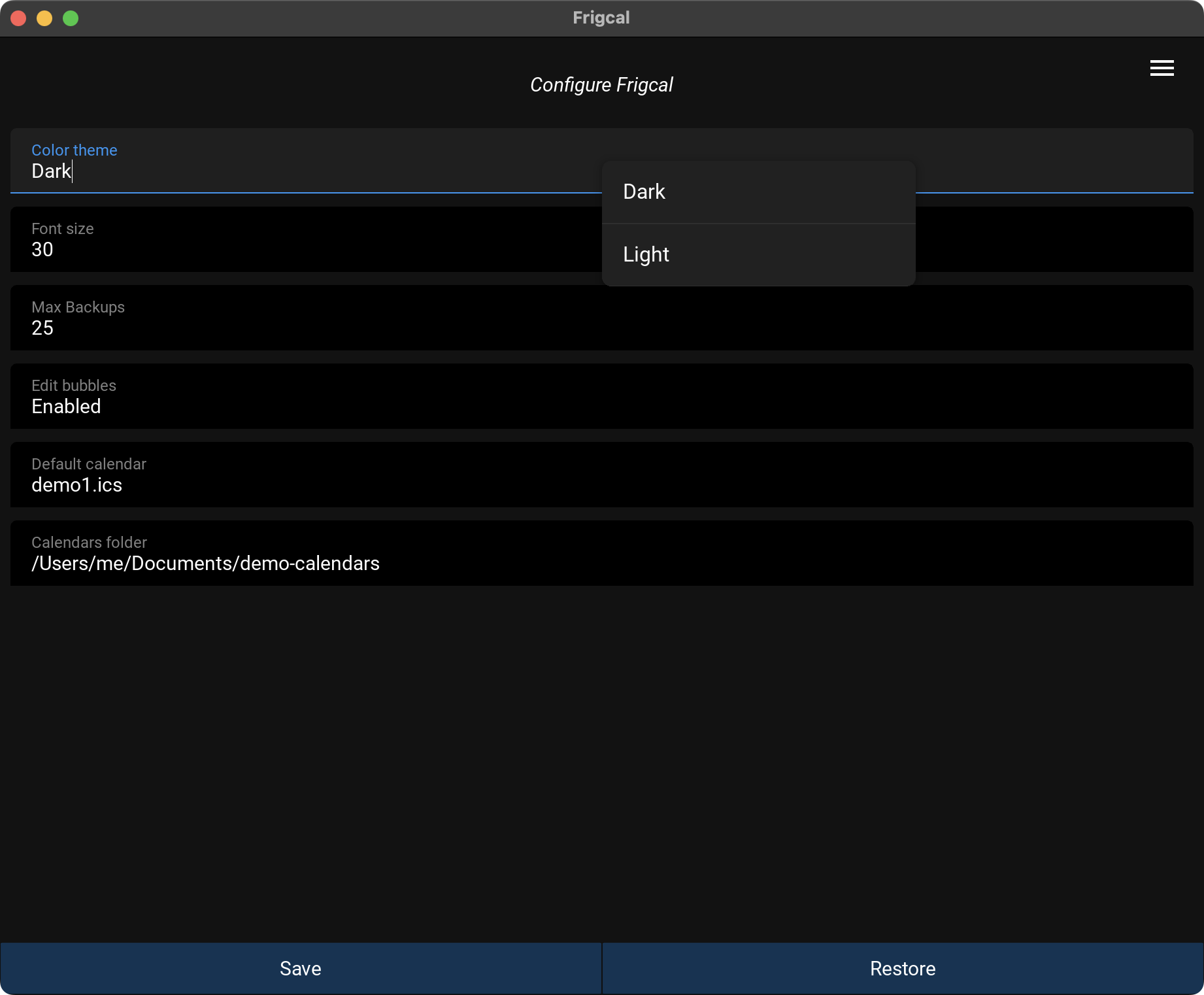Viewport: 1204px width, 995px height.
Task: Close the Frigcal window
Action: 18,18
